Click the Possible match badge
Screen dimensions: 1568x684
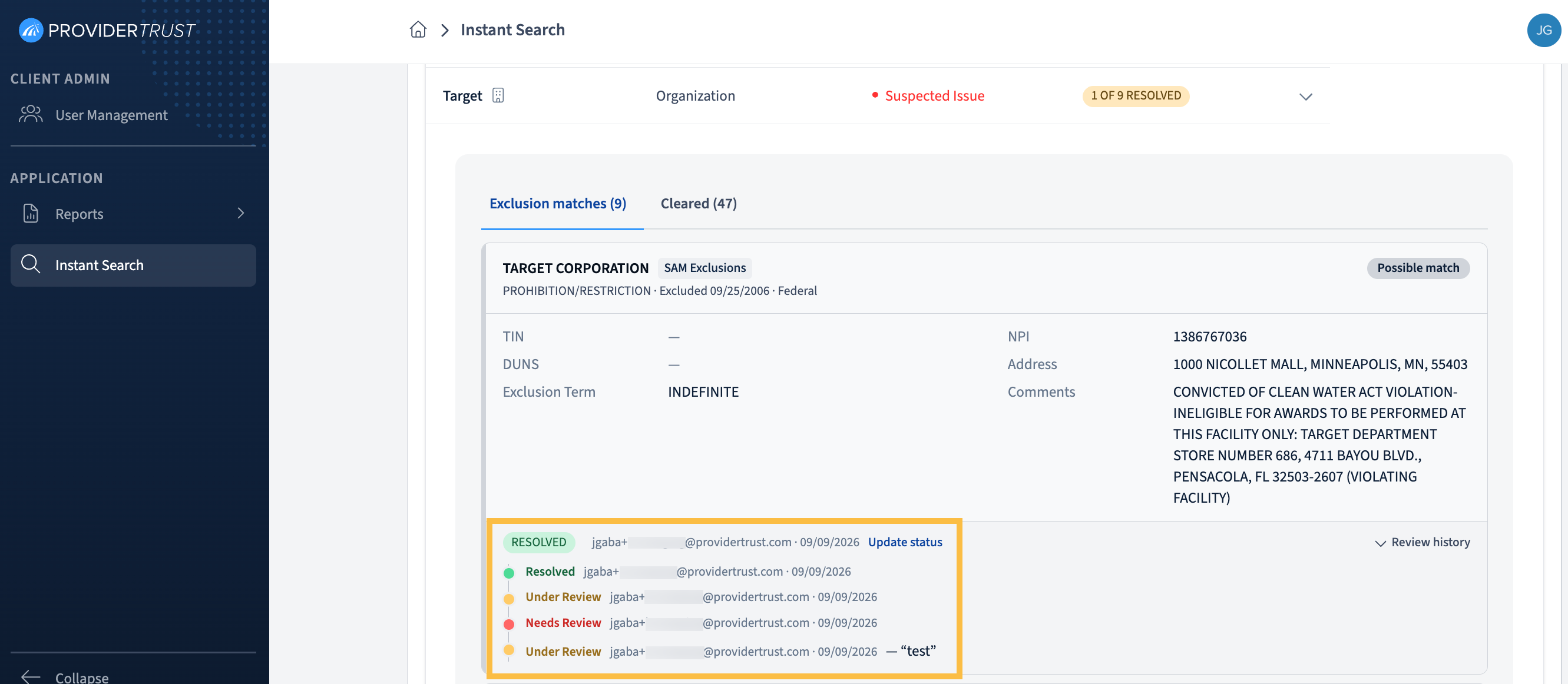pyautogui.click(x=1418, y=268)
